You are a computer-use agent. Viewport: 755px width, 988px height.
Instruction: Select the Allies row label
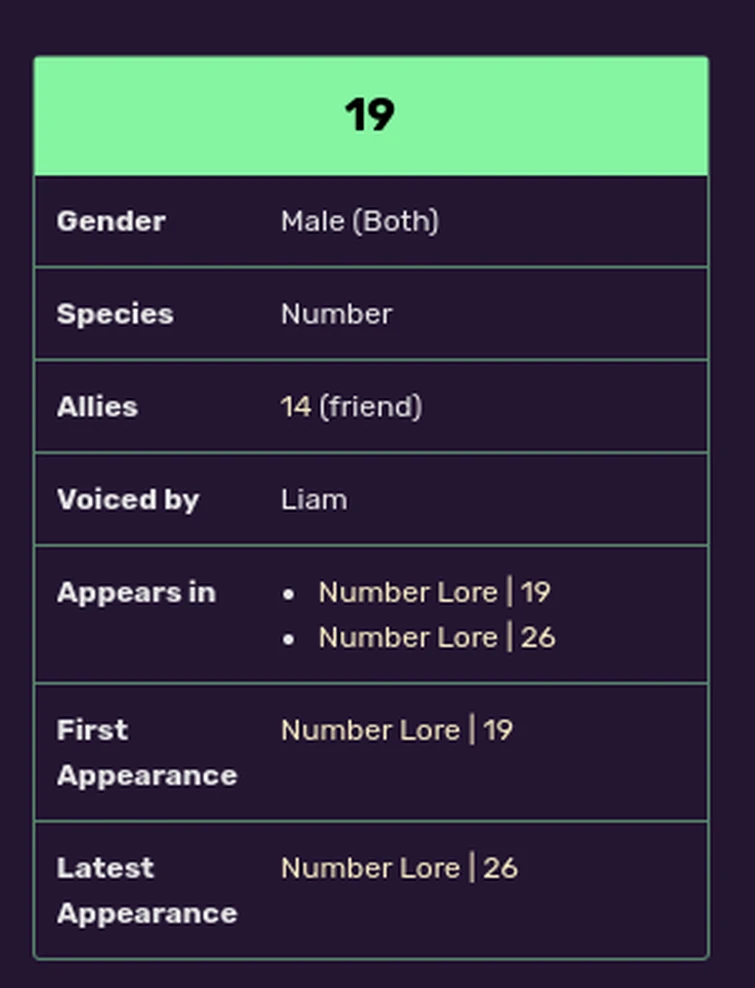[x=97, y=407]
